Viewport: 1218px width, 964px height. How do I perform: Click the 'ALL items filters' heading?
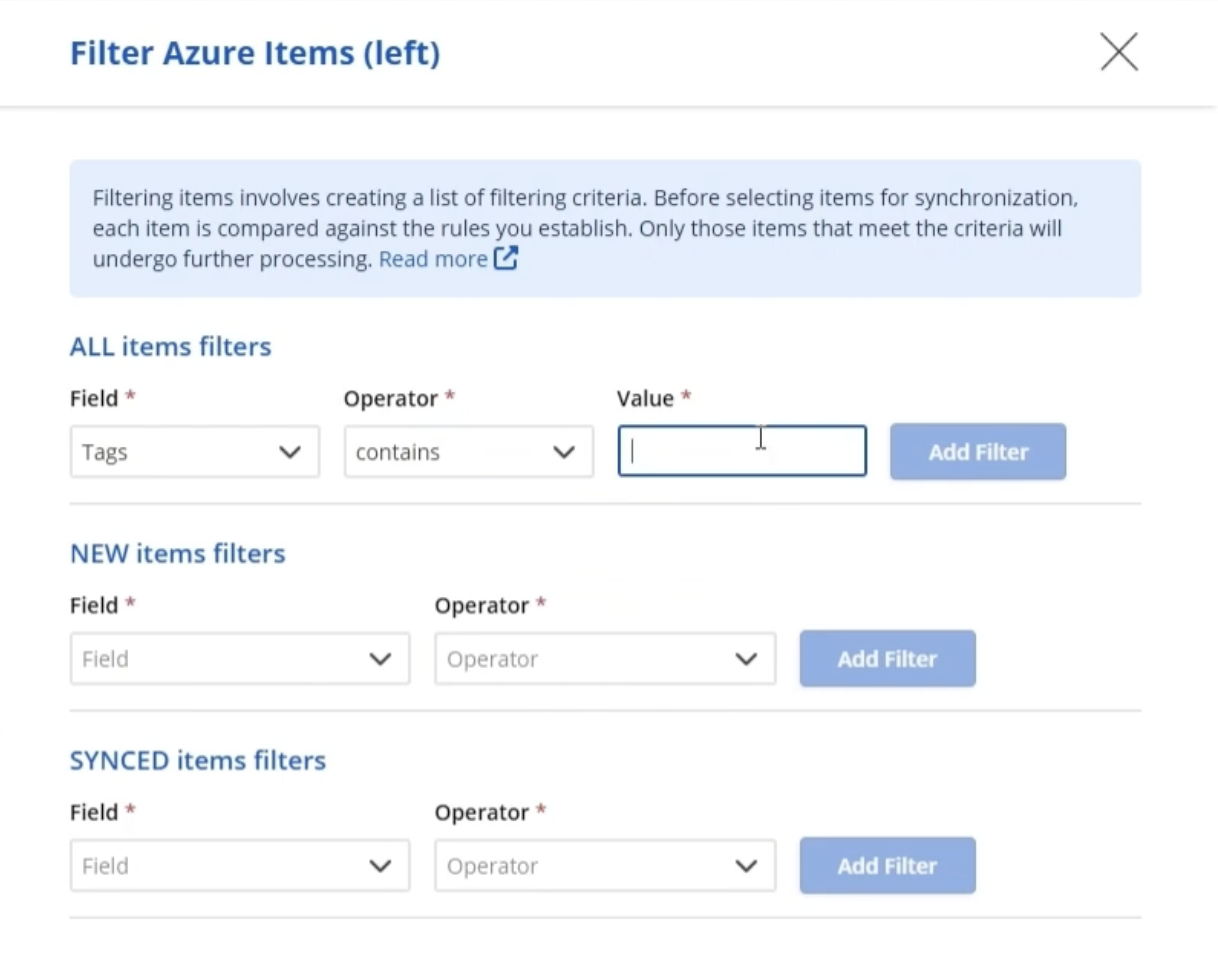[170, 347]
